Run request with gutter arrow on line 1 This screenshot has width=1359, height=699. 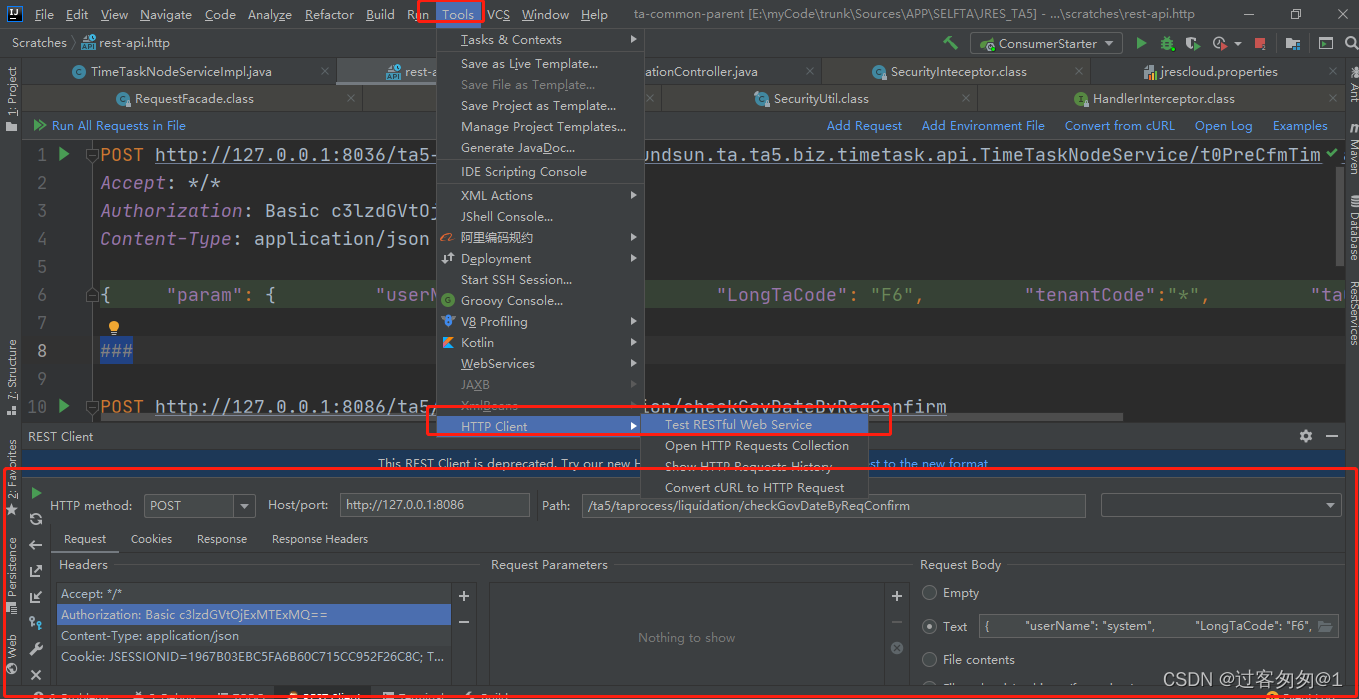pyautogui.click(x=64, y=154)
